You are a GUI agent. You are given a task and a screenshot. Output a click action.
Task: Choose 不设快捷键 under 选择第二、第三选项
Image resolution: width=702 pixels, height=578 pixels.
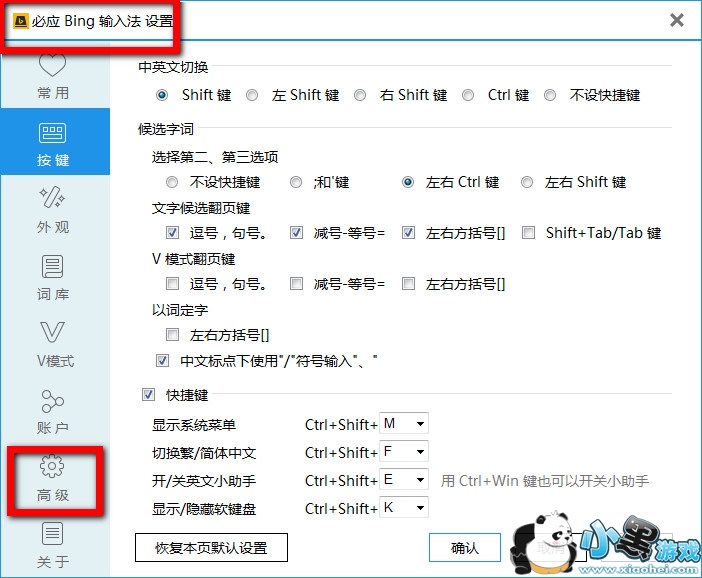coord(172,182)
